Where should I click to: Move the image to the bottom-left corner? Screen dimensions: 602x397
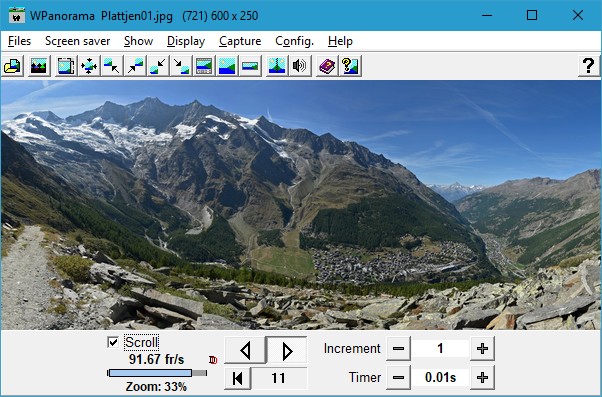click(x=158, y=66)
